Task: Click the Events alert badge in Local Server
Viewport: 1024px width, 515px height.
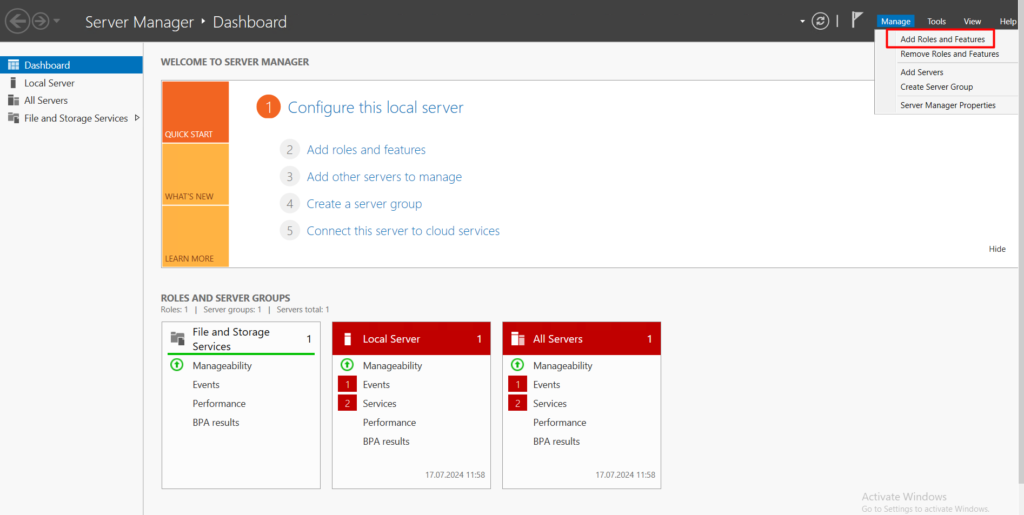Action: [x=347, y=384]
